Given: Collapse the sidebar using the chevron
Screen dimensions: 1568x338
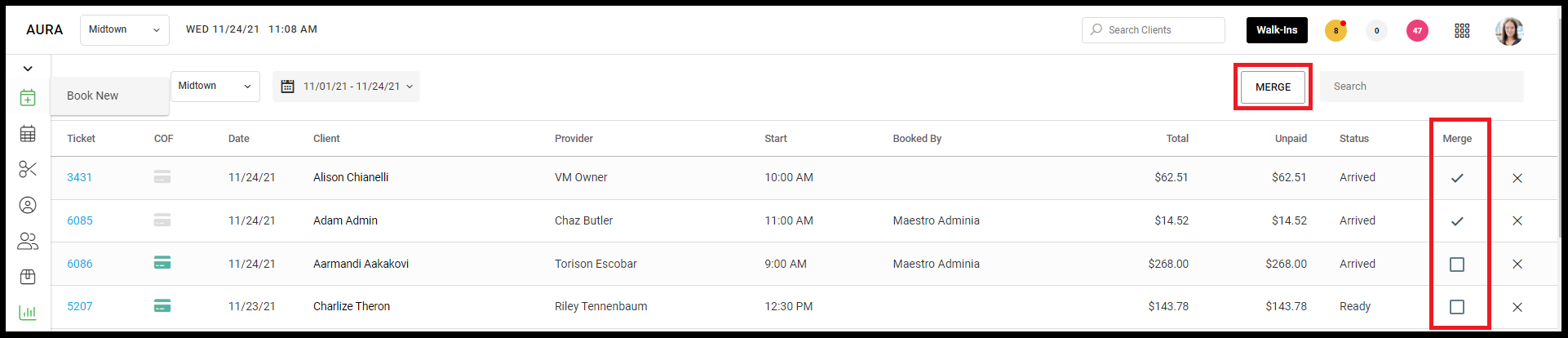Looking at the screenshot, I should point(28,69).
